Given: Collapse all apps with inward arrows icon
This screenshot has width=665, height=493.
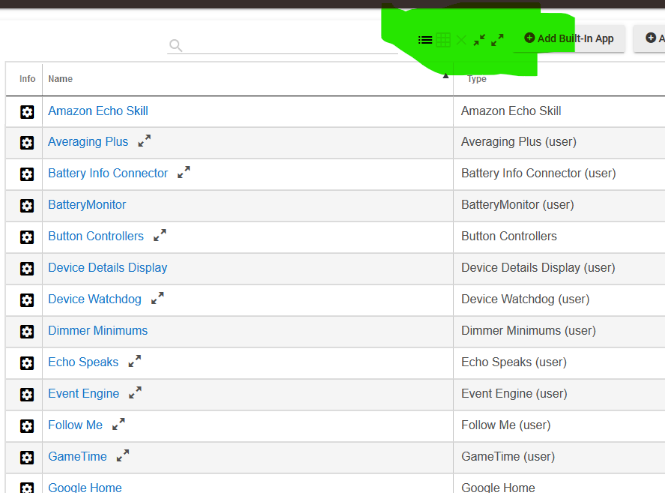Looking at the screenshot, I should click(x=479, y=40).
